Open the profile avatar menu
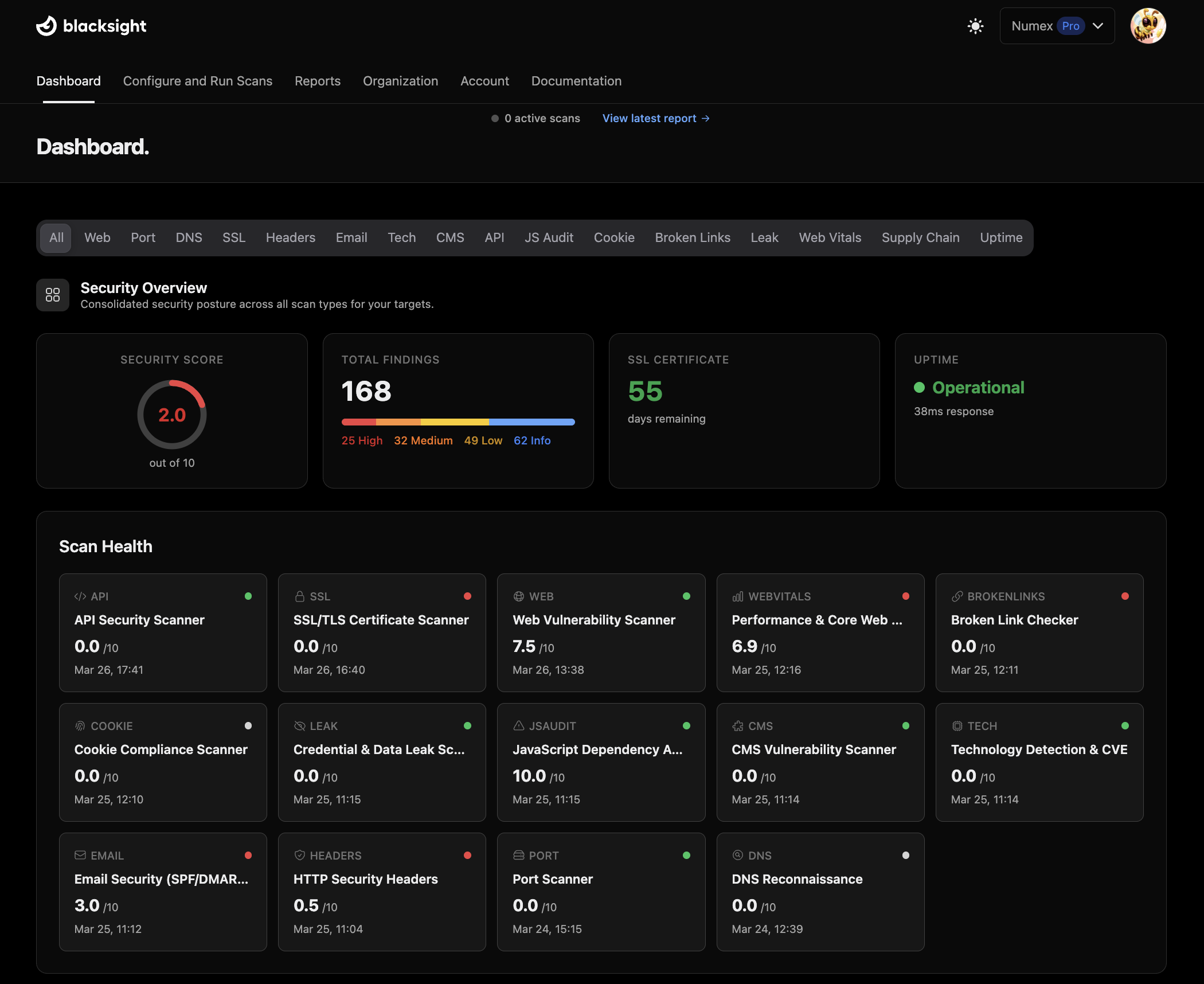Image resolution: width=1204 pixels, height=984 pixels. tap(1147, 26)
